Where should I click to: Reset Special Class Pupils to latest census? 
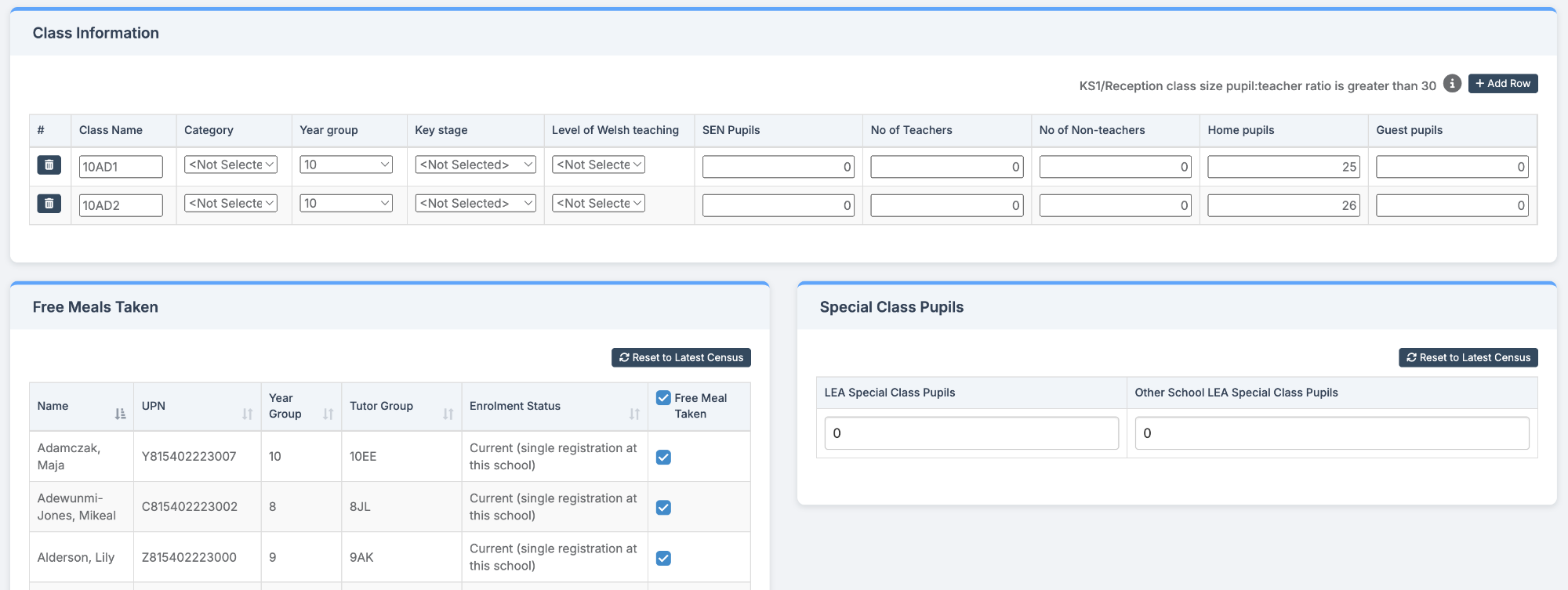(1468, 357)
